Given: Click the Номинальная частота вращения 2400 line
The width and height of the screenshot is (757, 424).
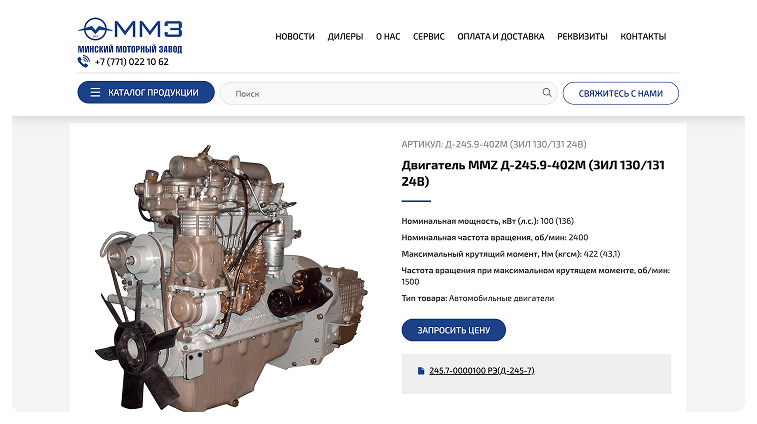Looking at the screenshot, I should (495, 238).
